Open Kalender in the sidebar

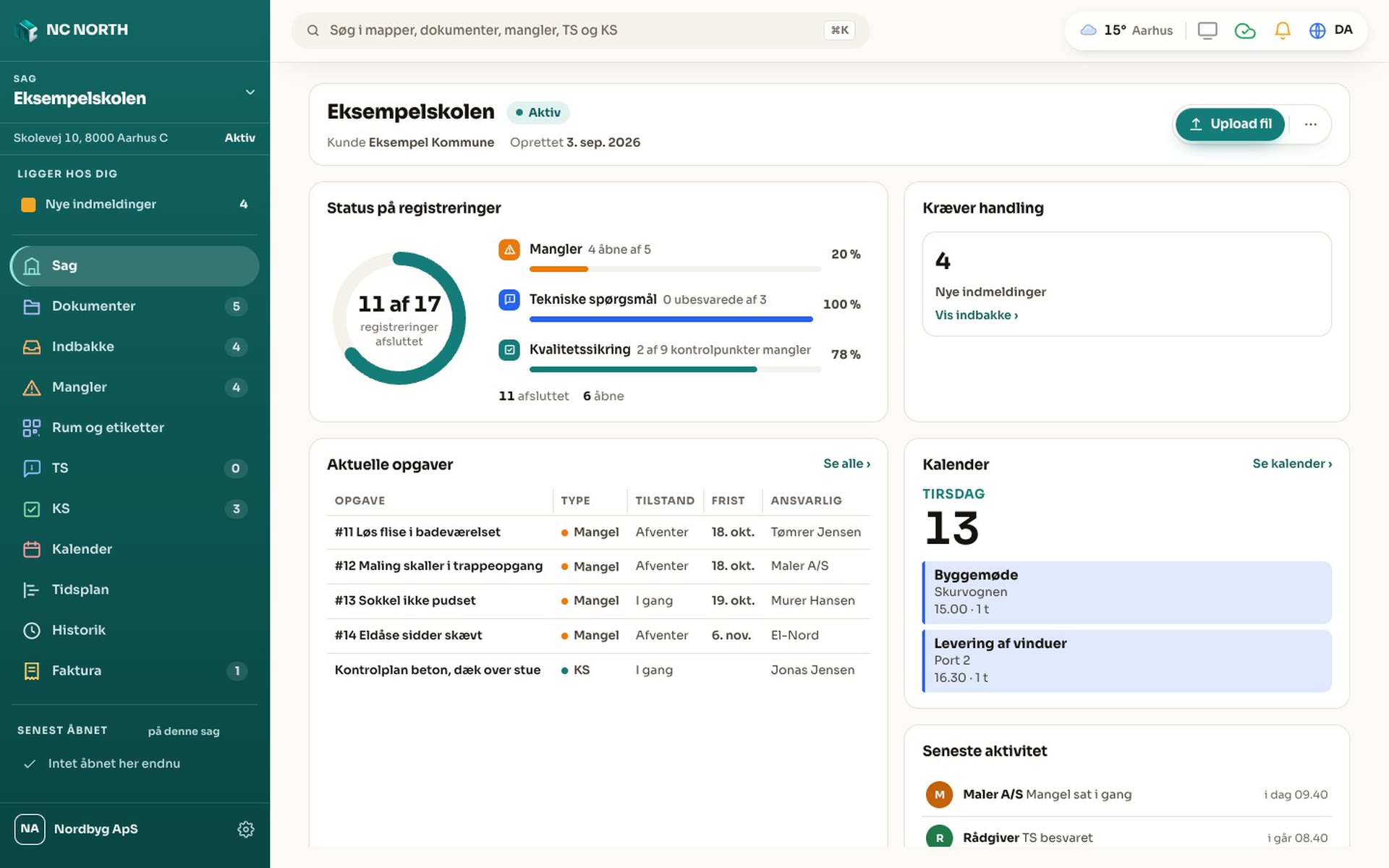[x=135, y=550]
